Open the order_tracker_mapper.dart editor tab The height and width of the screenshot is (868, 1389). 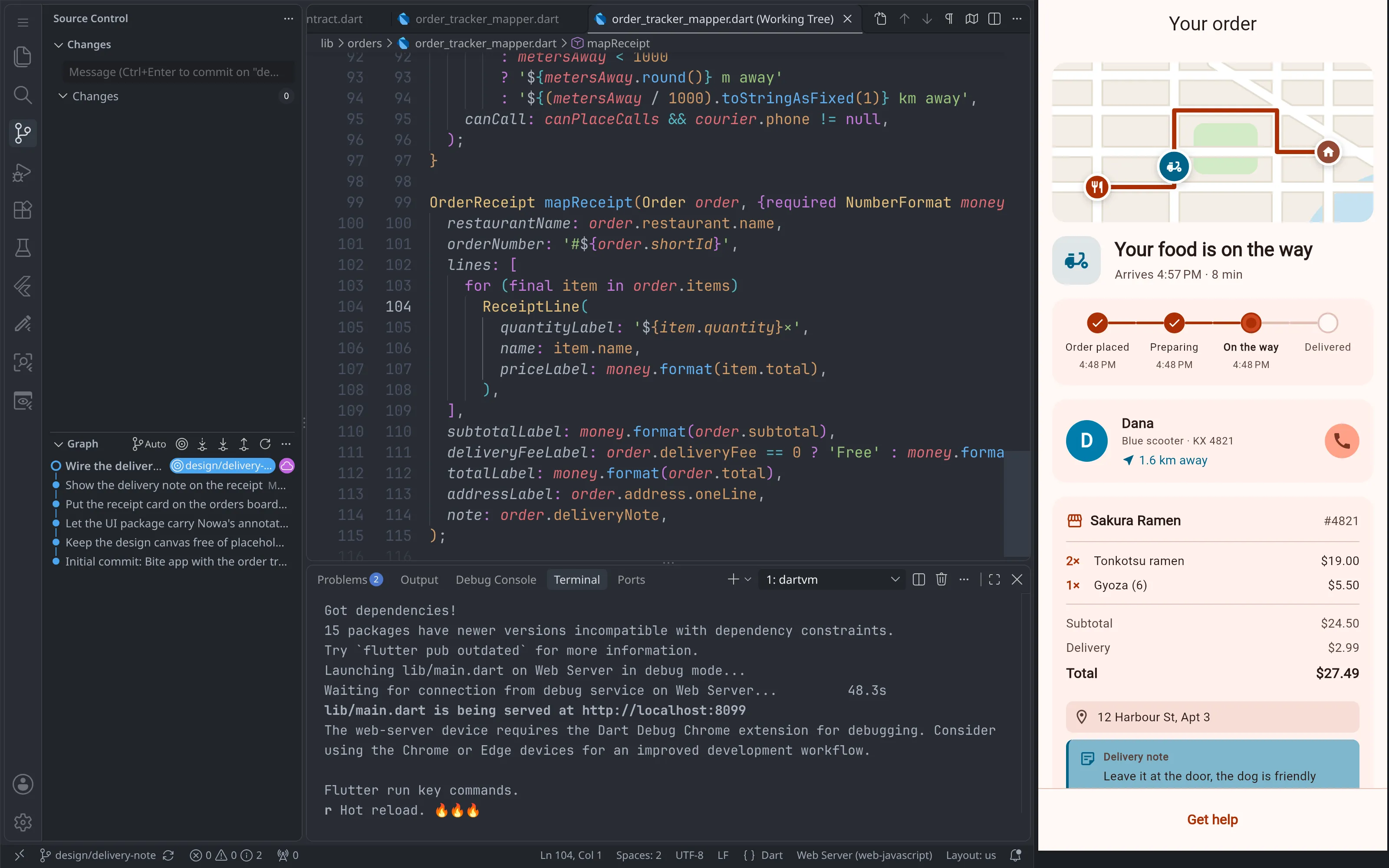click(487, 19)
